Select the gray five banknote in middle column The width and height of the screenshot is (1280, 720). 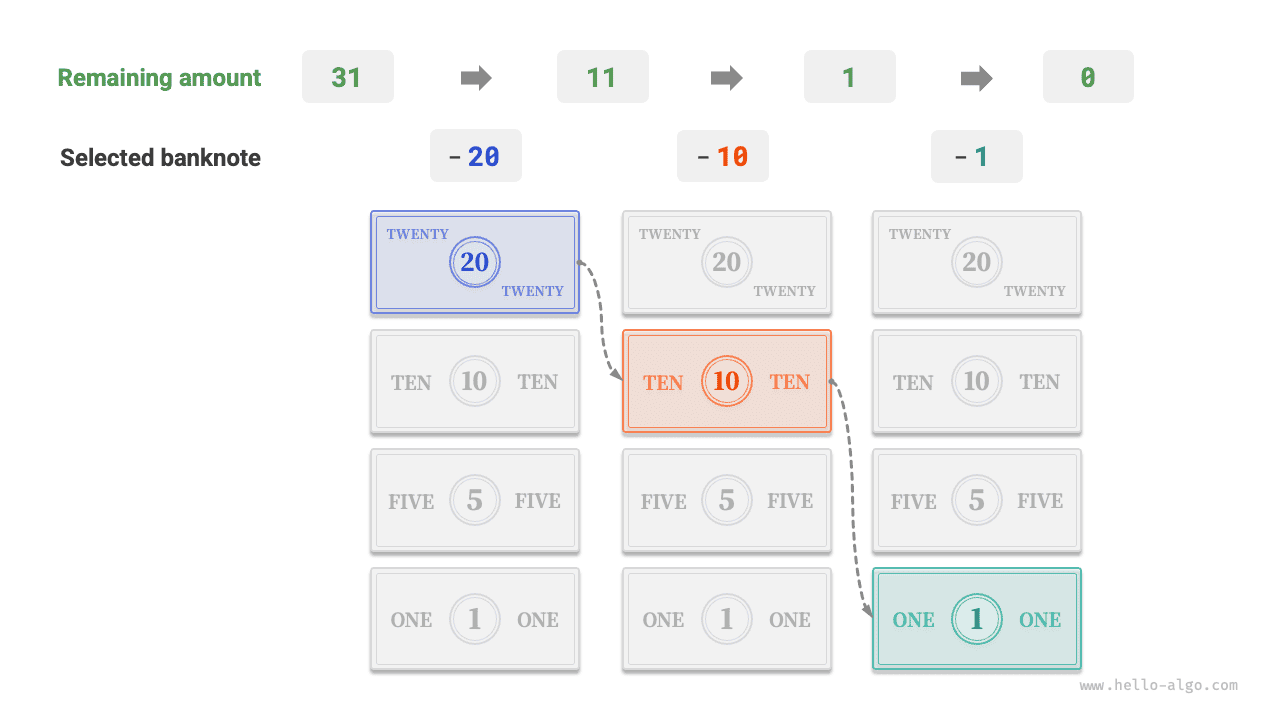point(727,500)
